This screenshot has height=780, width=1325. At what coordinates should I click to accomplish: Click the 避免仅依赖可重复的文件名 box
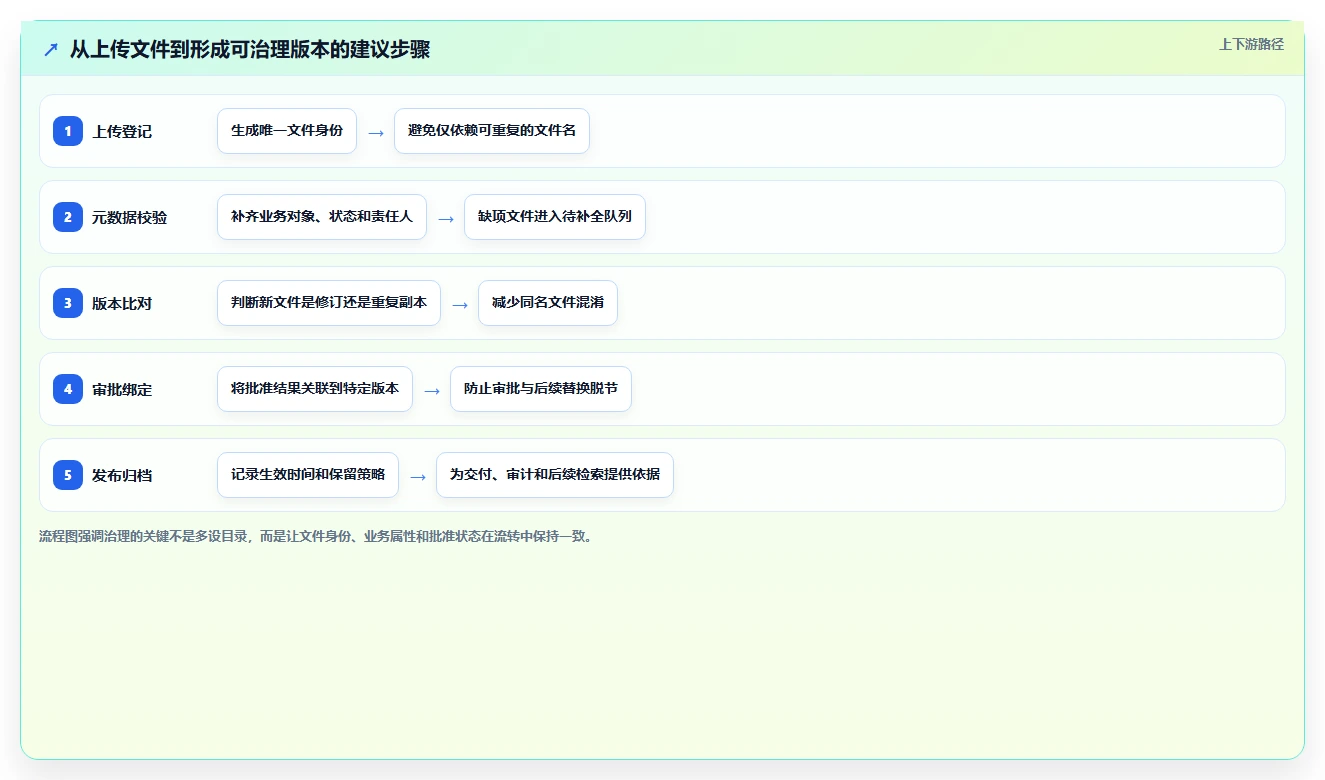click(492, 131)
